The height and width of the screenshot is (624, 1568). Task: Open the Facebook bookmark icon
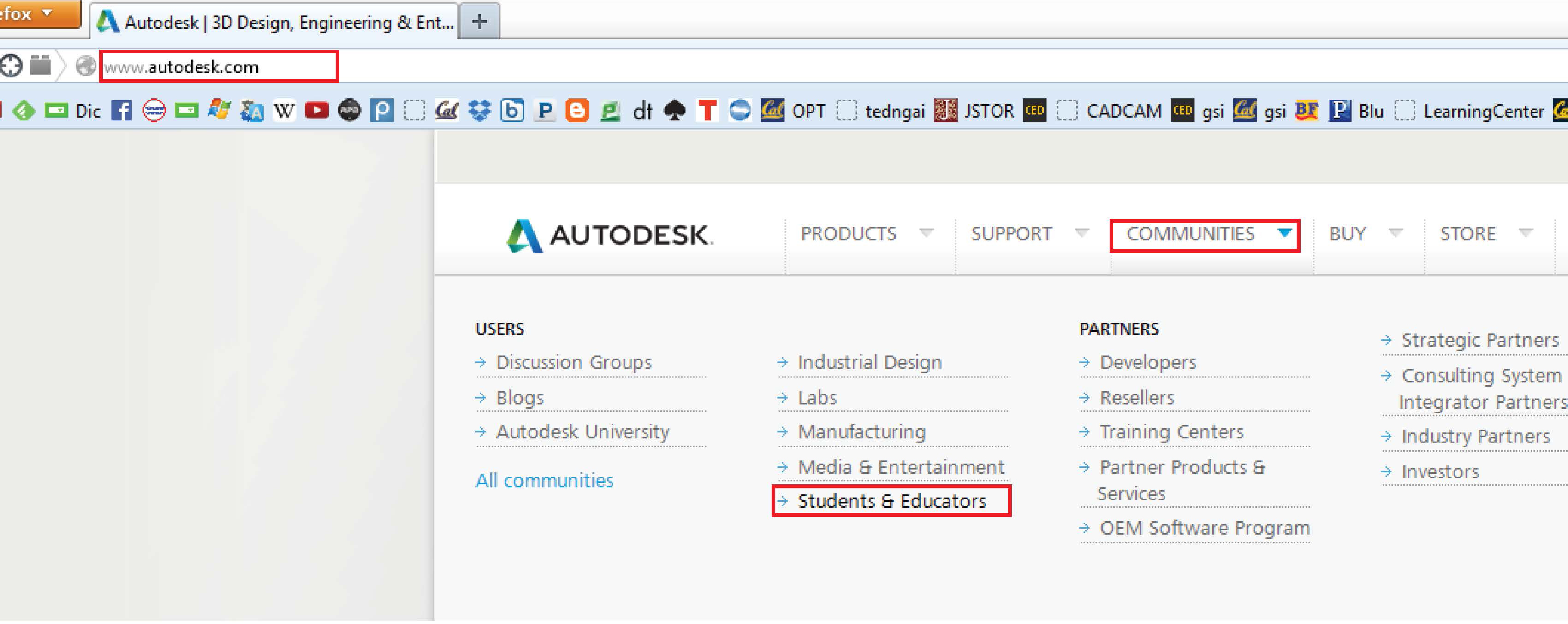pyautogui.click(x=122, y=112)
